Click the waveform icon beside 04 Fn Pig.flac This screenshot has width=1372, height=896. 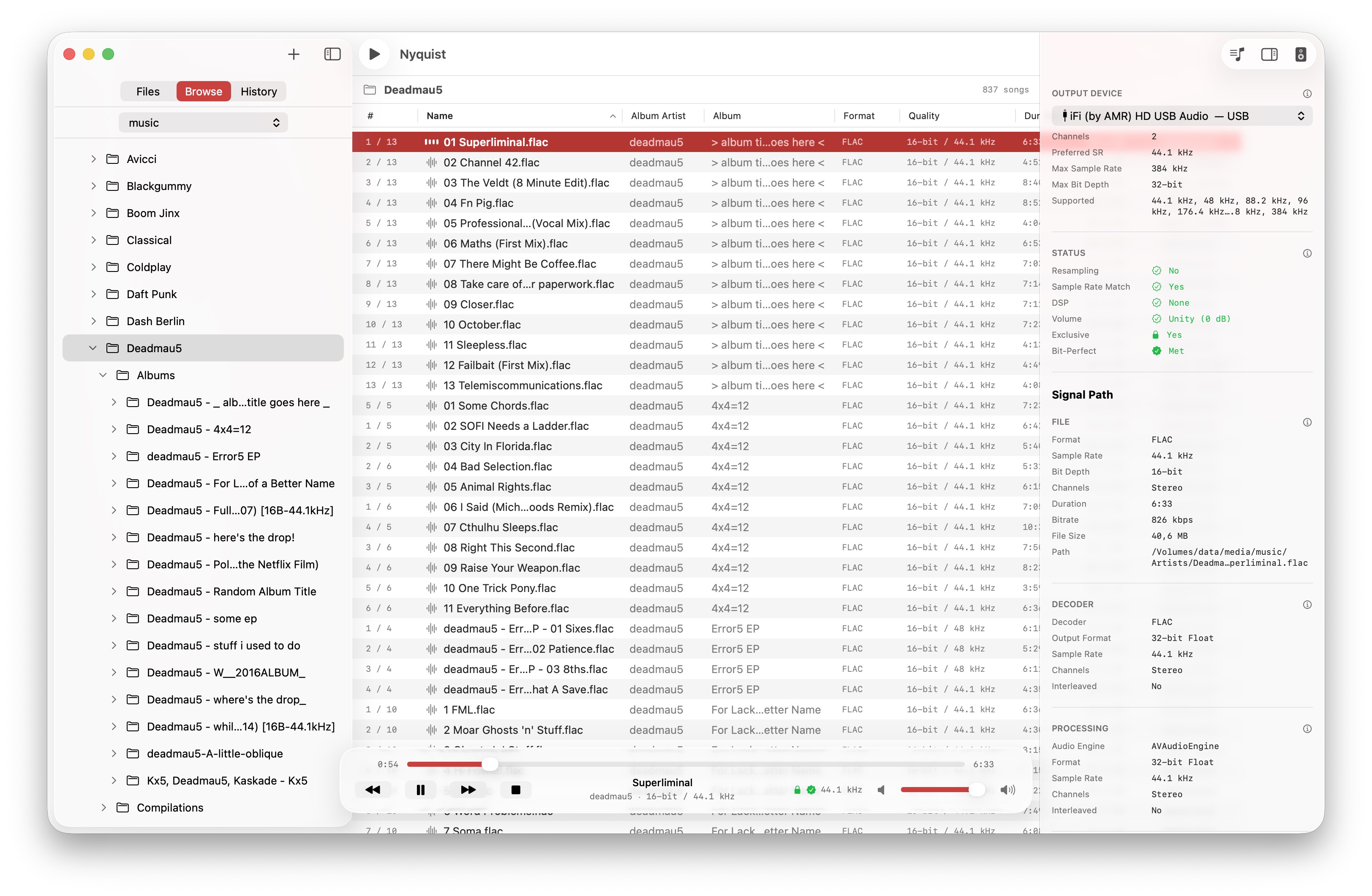(x=431, y=203)
